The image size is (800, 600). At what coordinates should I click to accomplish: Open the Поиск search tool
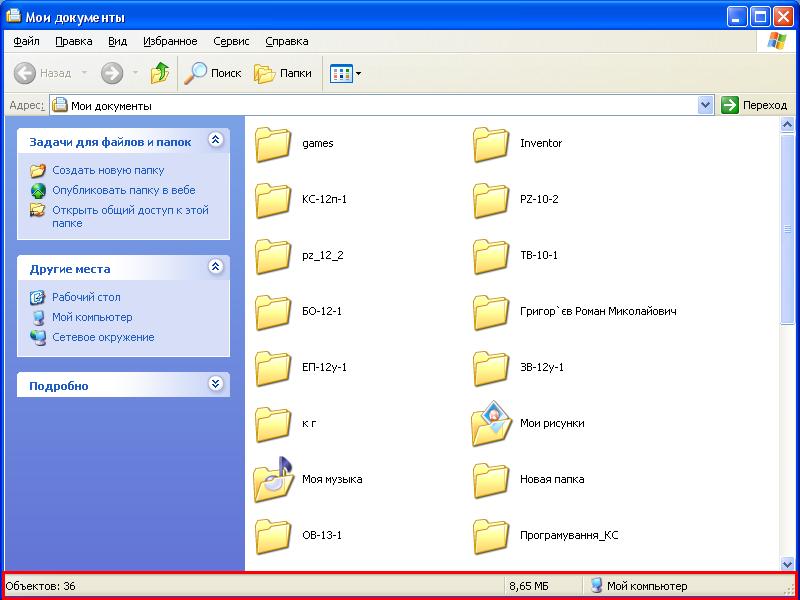pos(212,73)
